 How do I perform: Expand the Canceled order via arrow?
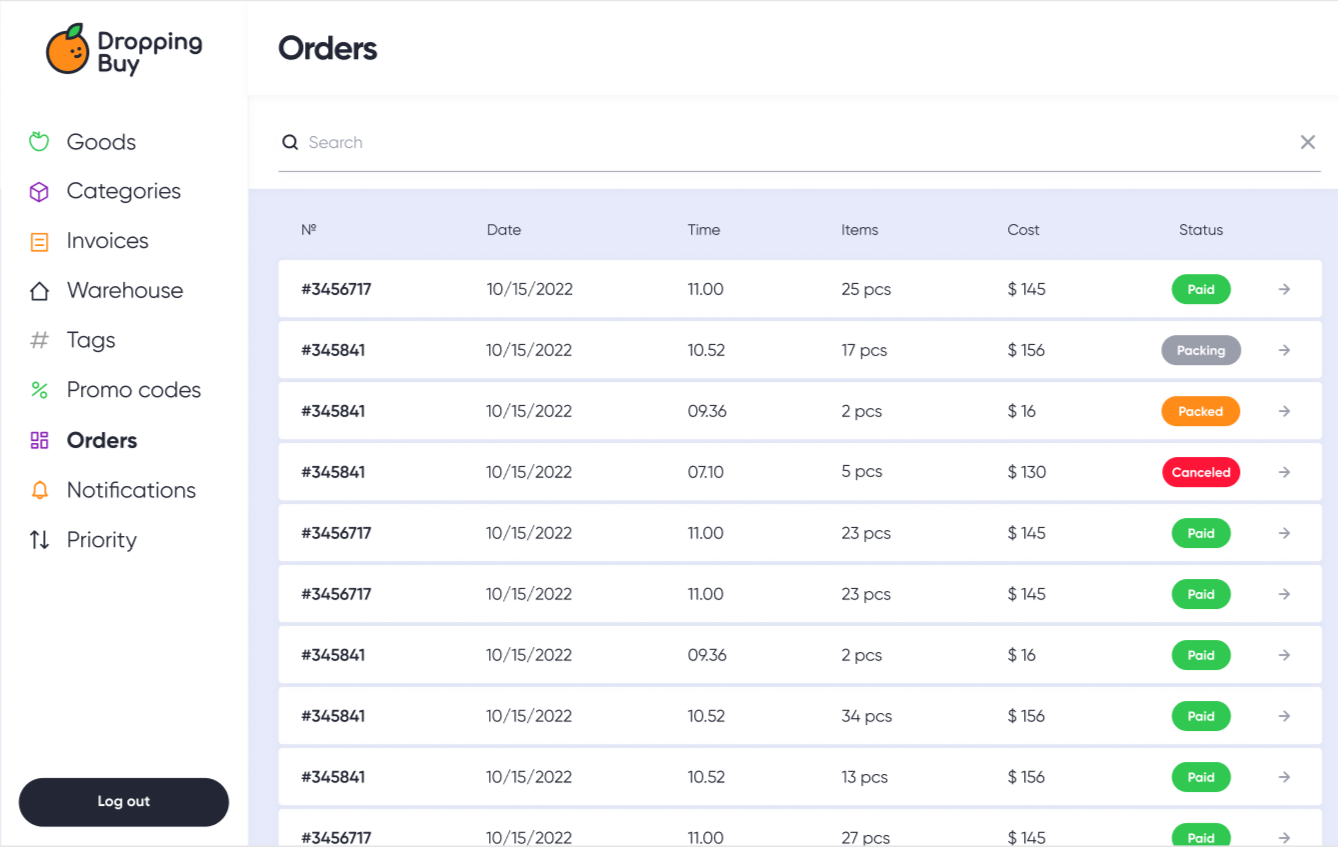(1284, 472)
